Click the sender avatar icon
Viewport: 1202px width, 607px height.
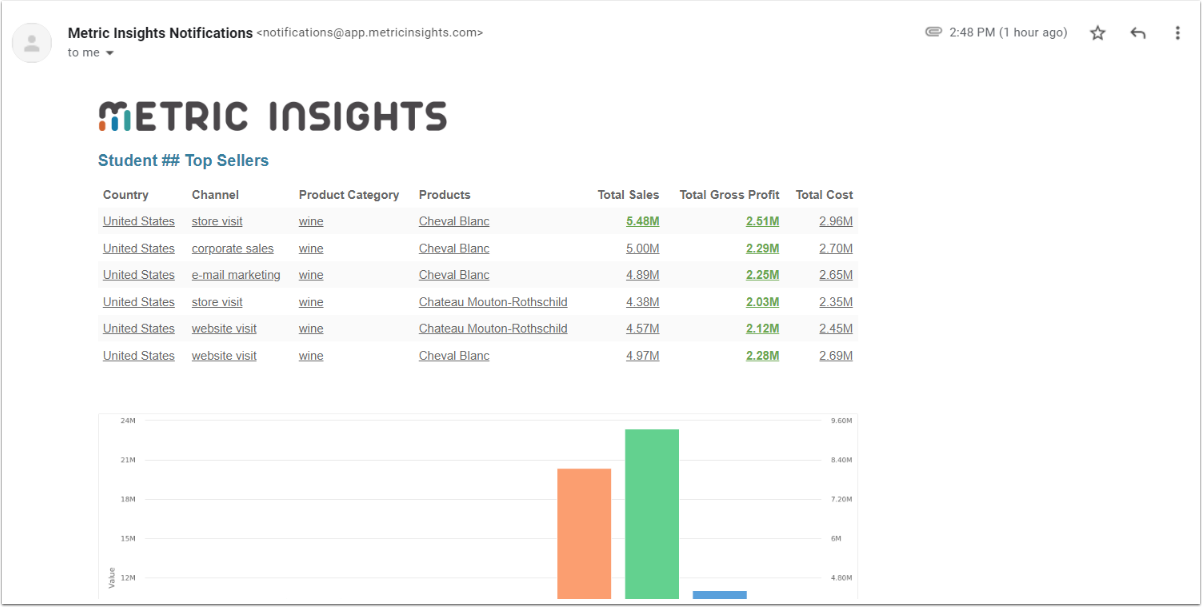coord(32,43)
